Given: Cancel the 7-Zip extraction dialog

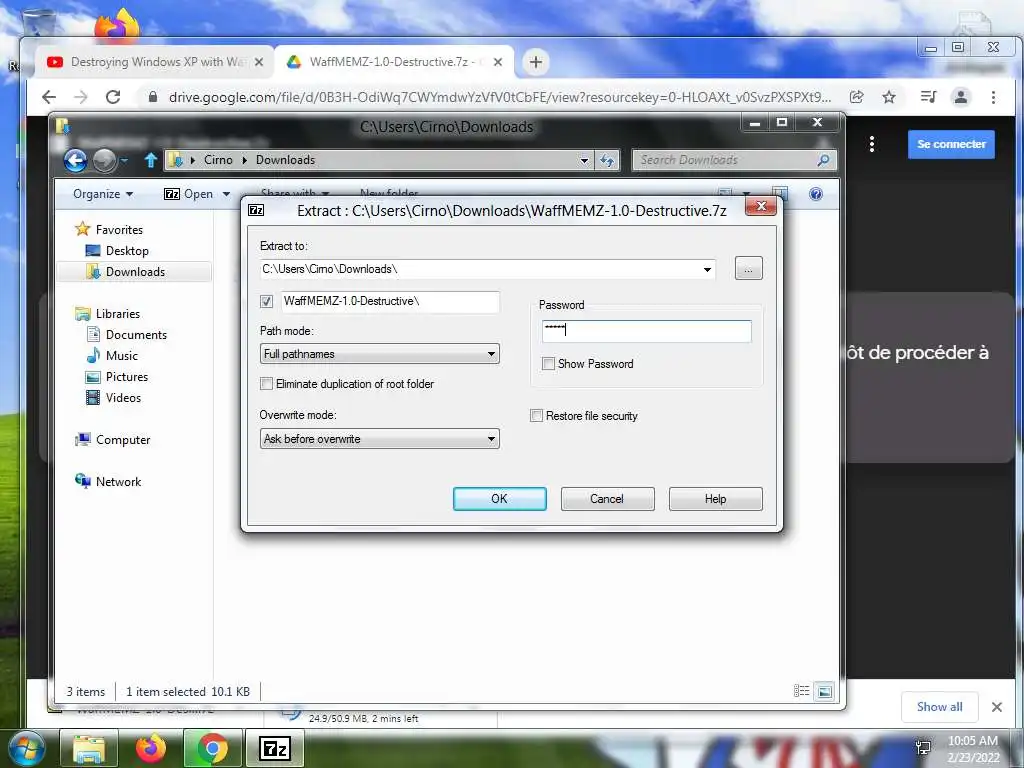Looking at the screenshot, I should (607, 499).
